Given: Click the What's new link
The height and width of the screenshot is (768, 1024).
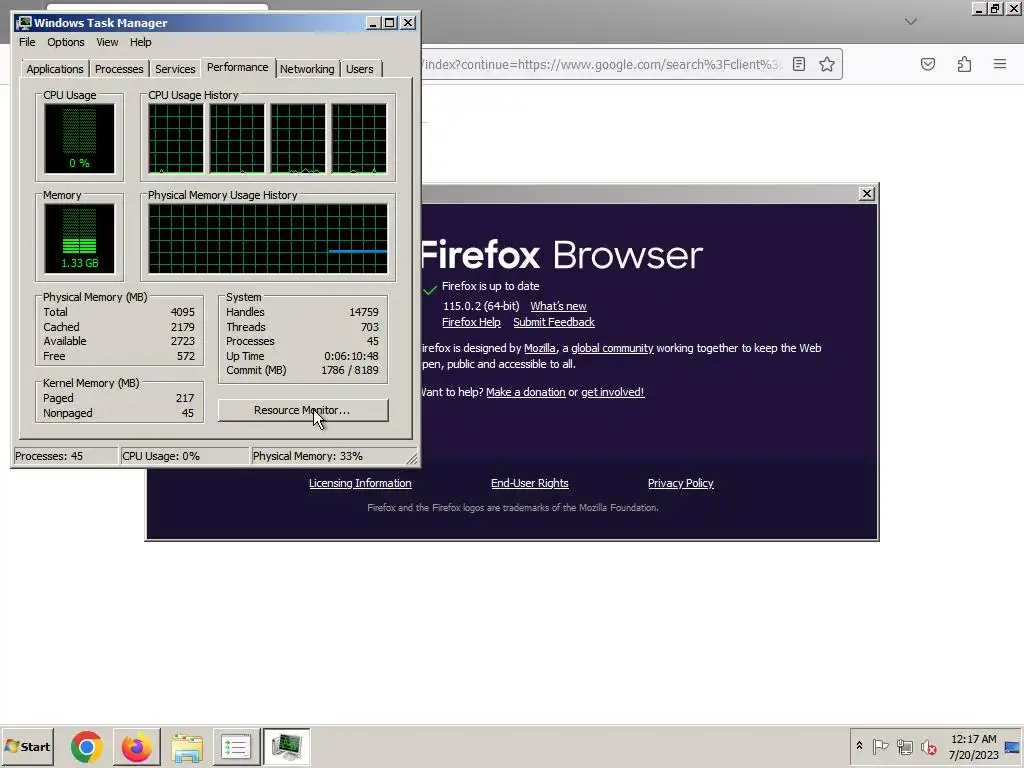Looking at the screenshot, I should point(558,306).
